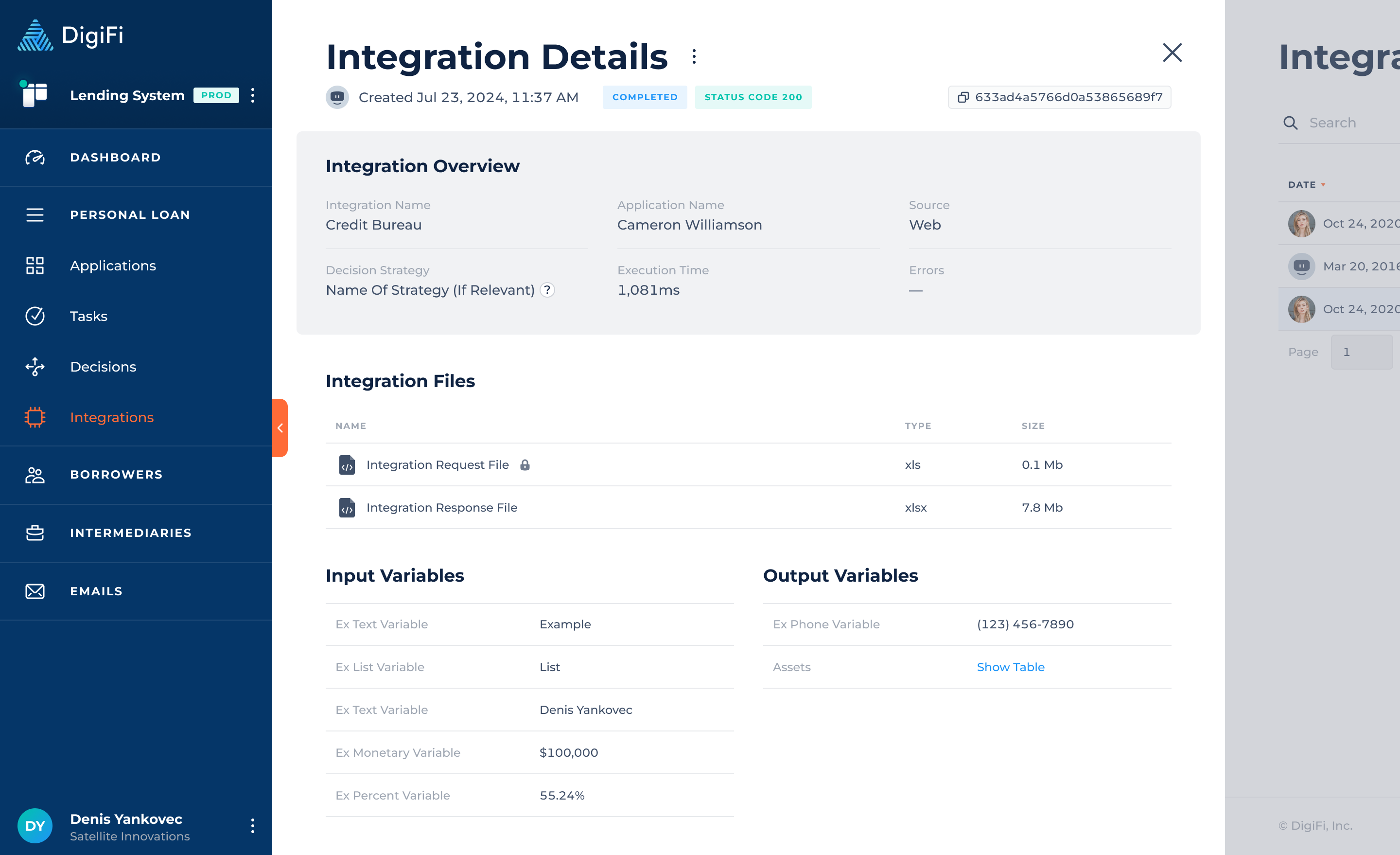
Task: Open Integration Response File
Action: 442,508
